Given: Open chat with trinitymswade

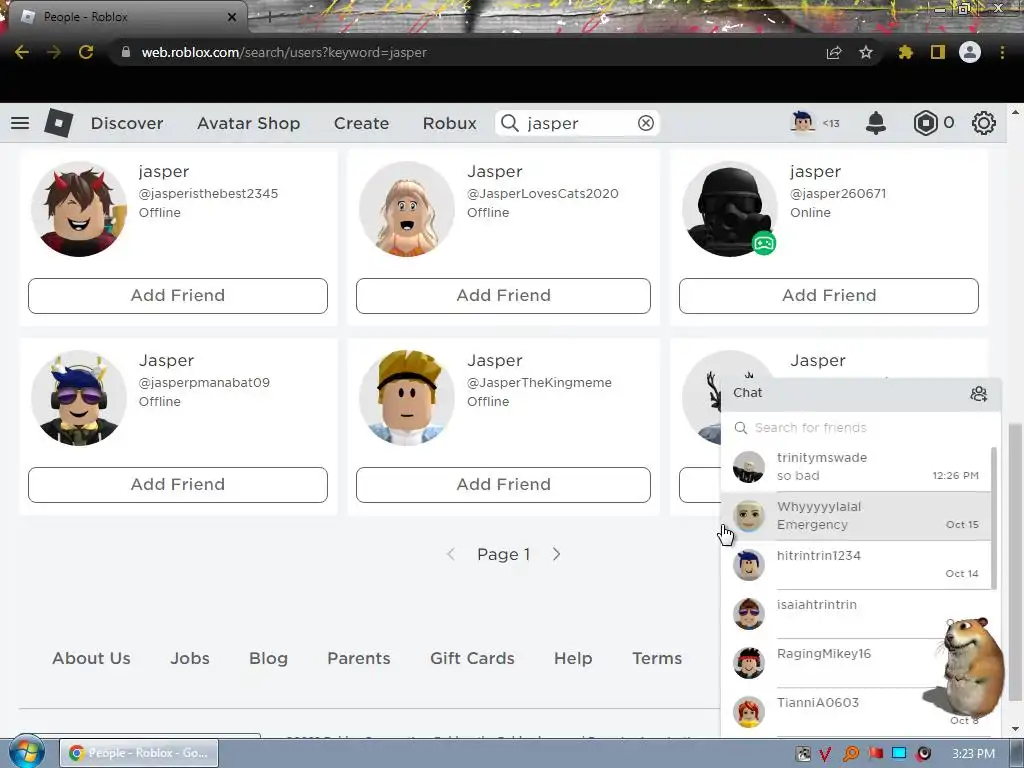Looking at the screenshot, I should click(856, 467).
